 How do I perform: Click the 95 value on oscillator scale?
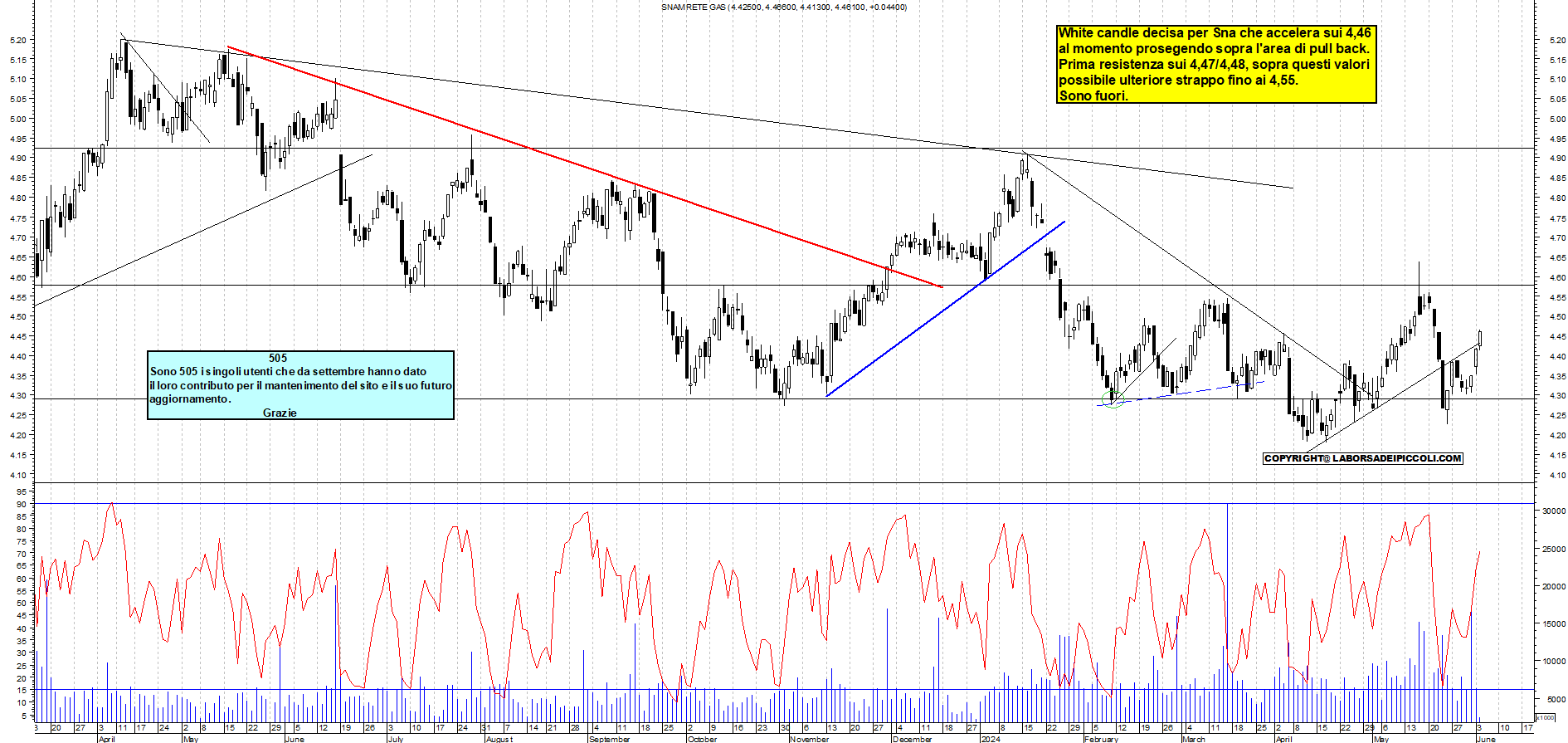[22, 491]
